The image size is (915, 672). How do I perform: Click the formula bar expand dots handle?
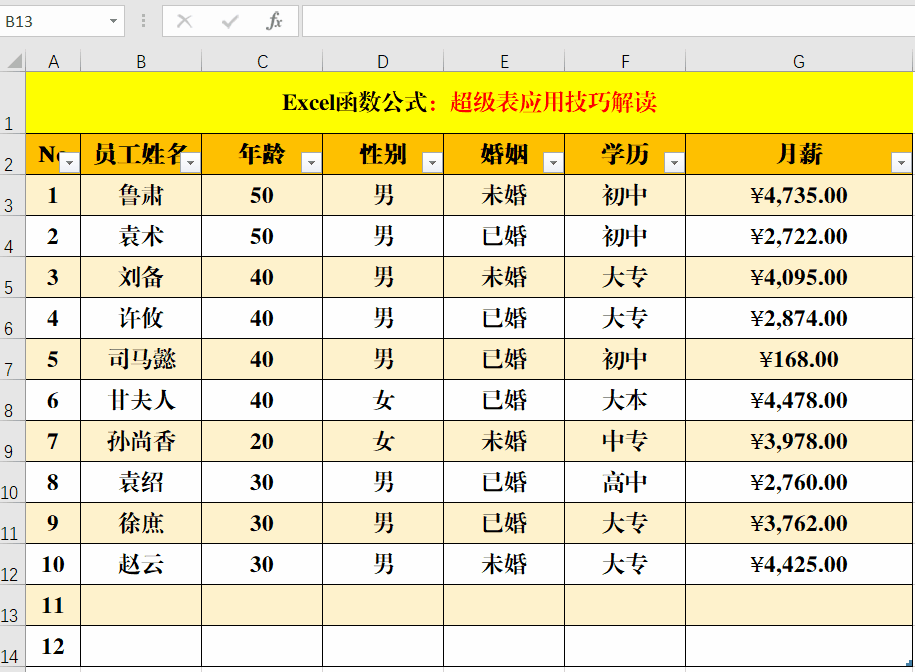pyautogui.click(x=143, y=22)
